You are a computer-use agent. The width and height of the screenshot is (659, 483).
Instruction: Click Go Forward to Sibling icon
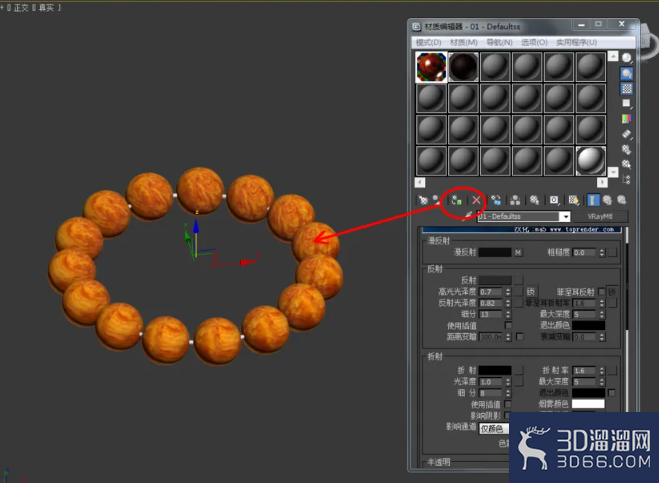point(622,200)
